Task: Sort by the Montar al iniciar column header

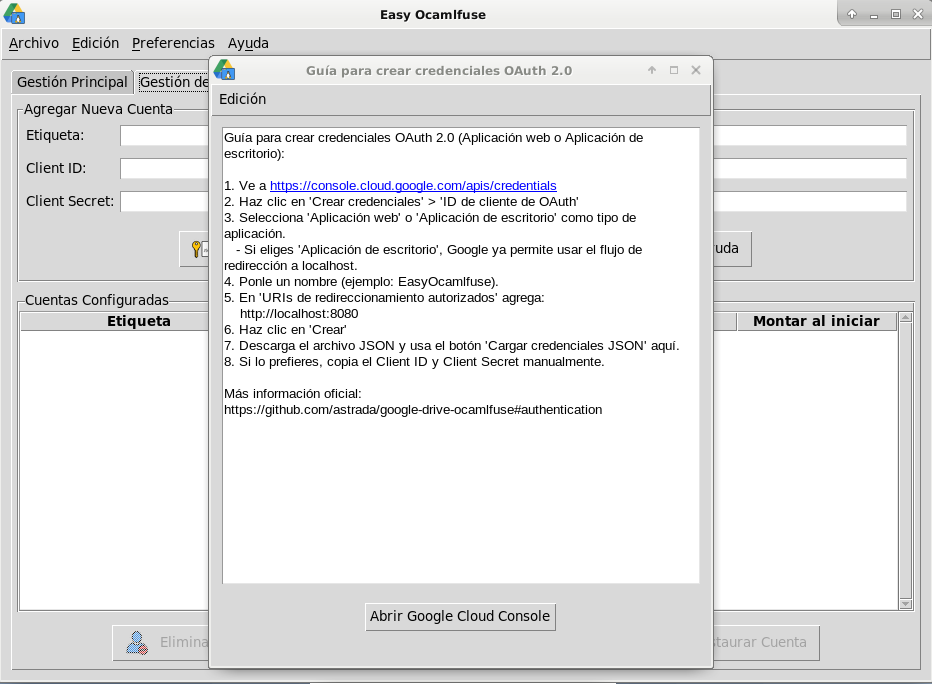Action: point(816,321)
